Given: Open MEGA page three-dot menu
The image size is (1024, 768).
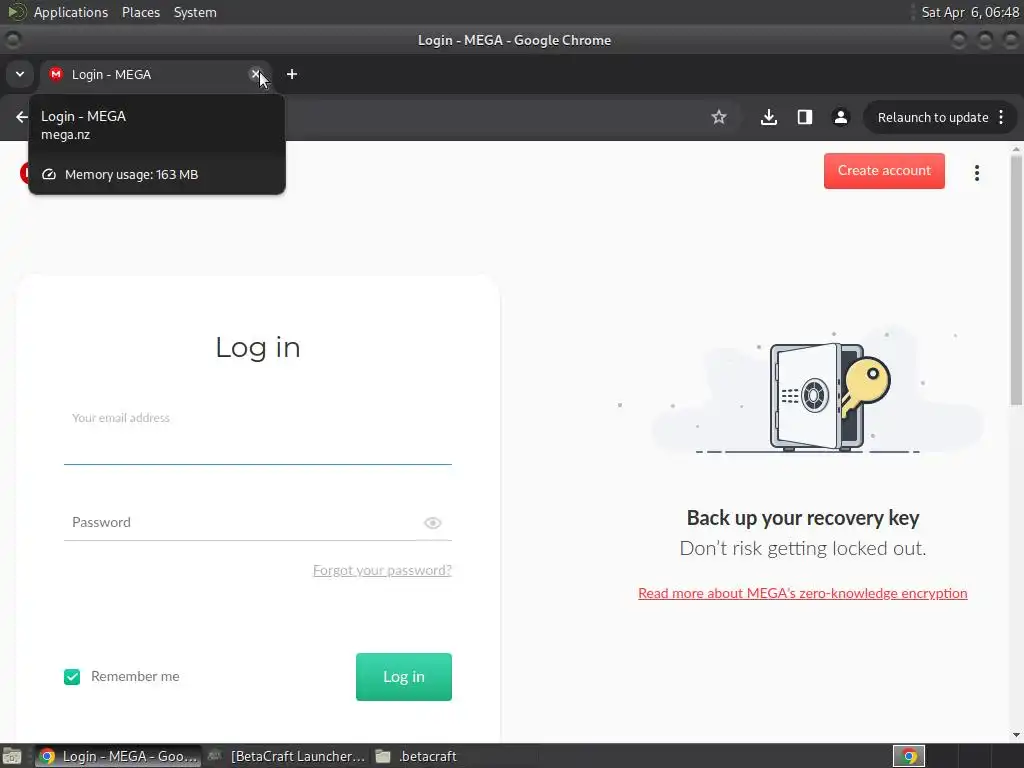Looking at the screenshot, I should tap(977, 173).
